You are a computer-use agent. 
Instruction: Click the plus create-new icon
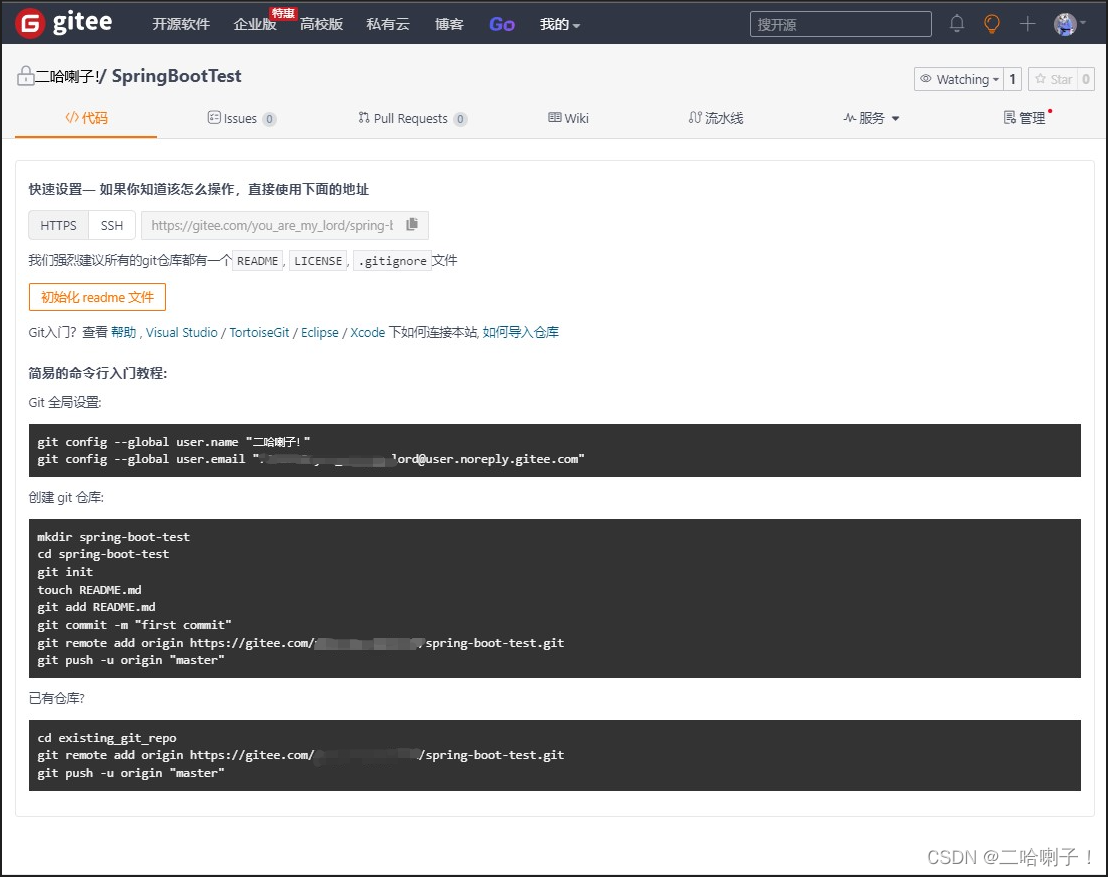(x=1027, y=24)
